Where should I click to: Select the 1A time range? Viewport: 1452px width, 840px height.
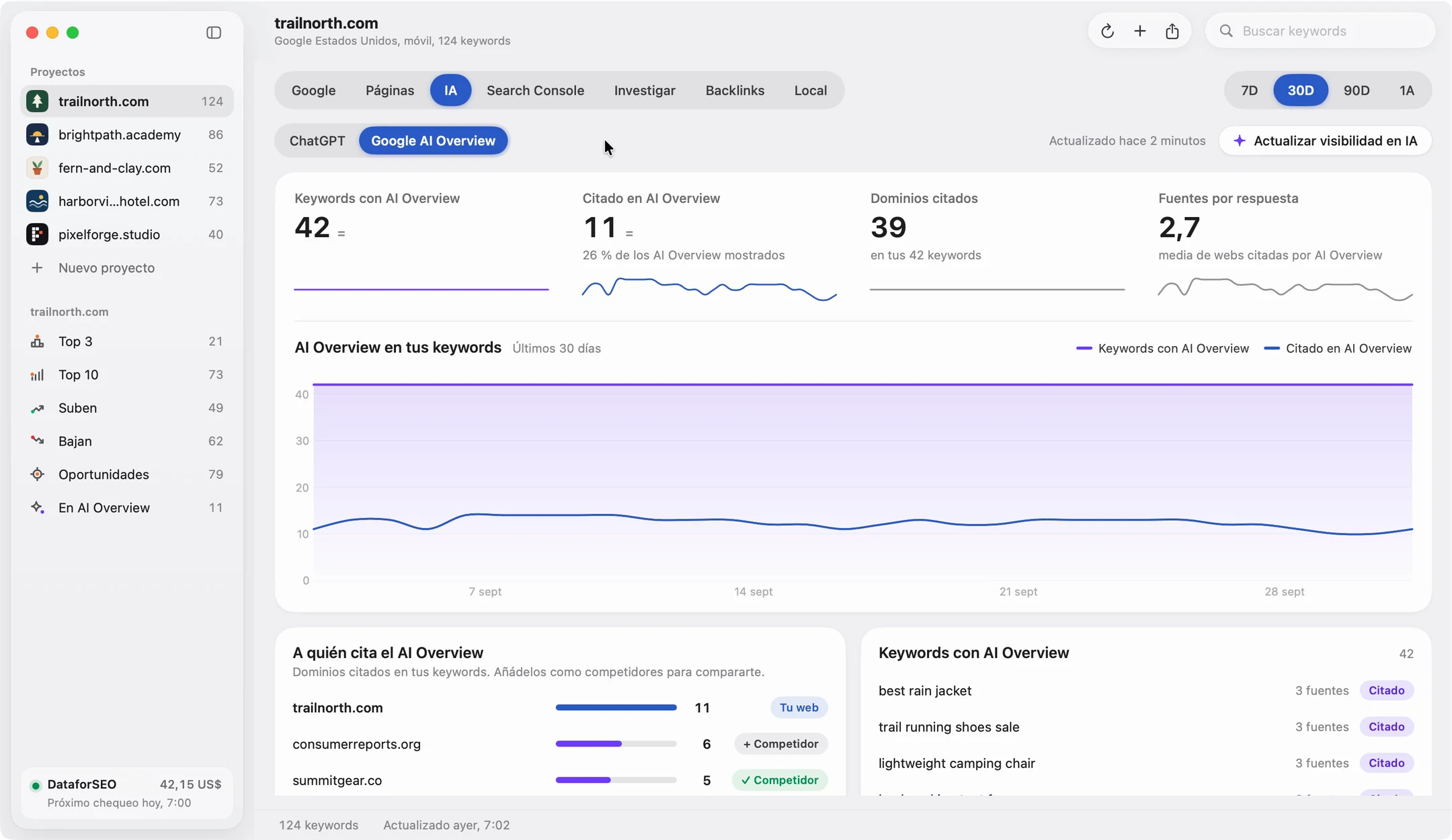coord(1406,90)
